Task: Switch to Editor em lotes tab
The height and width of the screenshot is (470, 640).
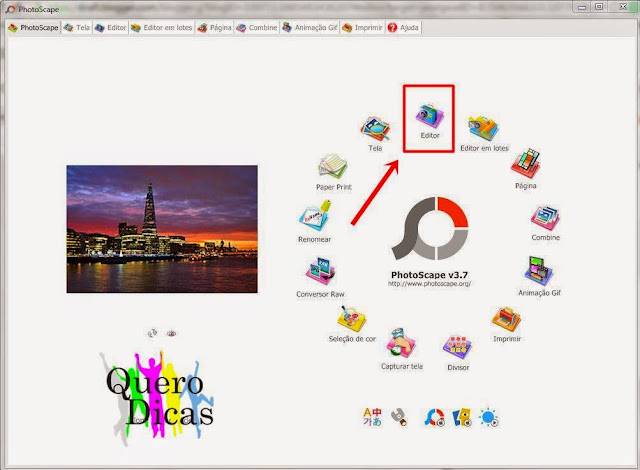Action: pos(162,28)
